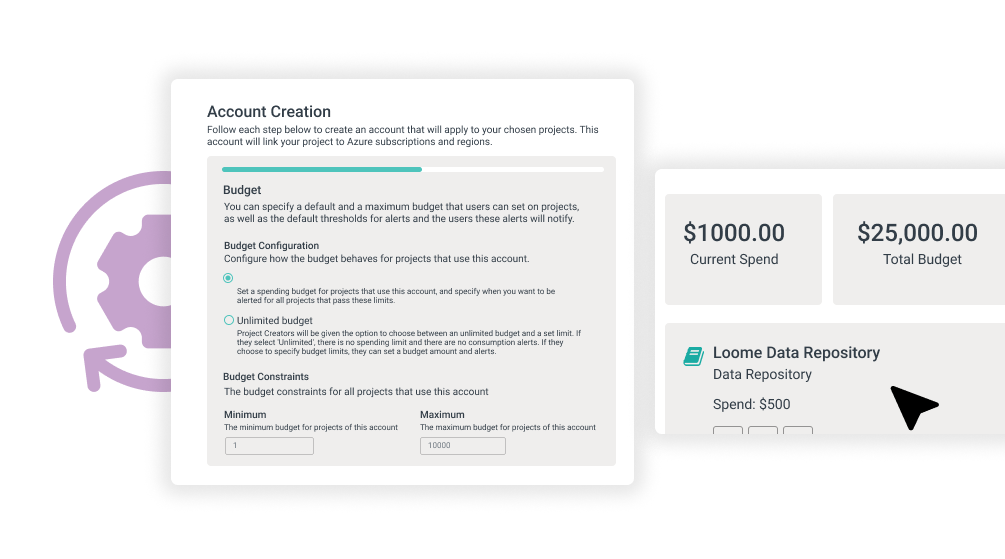This screenshot has width=1005, height=559.
Task: Click the first small box under Spend: $500
Action: (x=728, y=430)
